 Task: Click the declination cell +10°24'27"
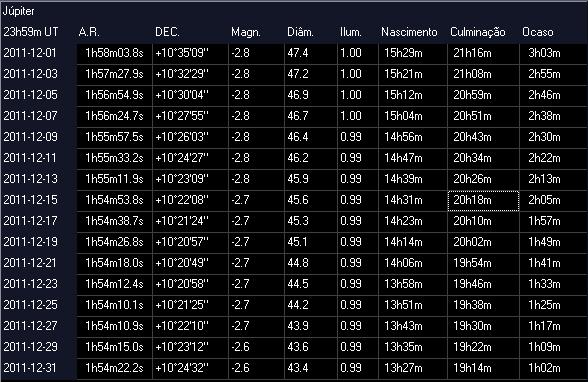click(x=190, y=158)
